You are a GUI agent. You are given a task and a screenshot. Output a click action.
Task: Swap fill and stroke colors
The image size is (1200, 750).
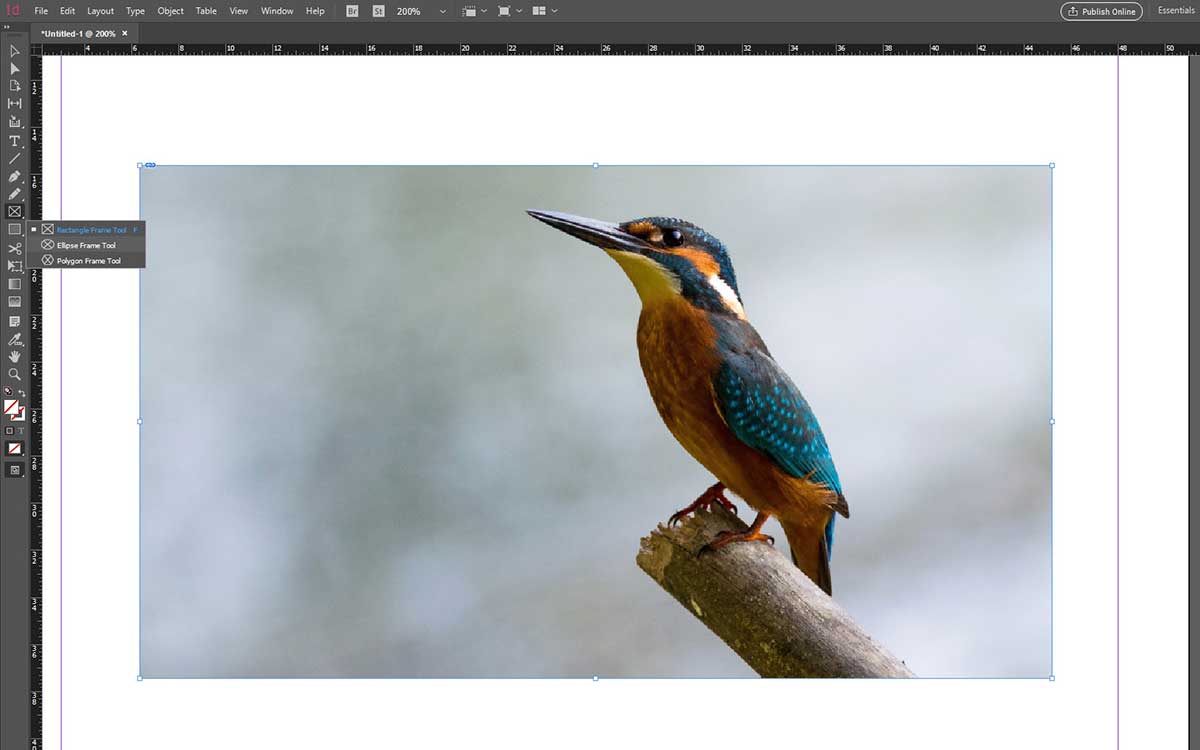coord(23,392)
